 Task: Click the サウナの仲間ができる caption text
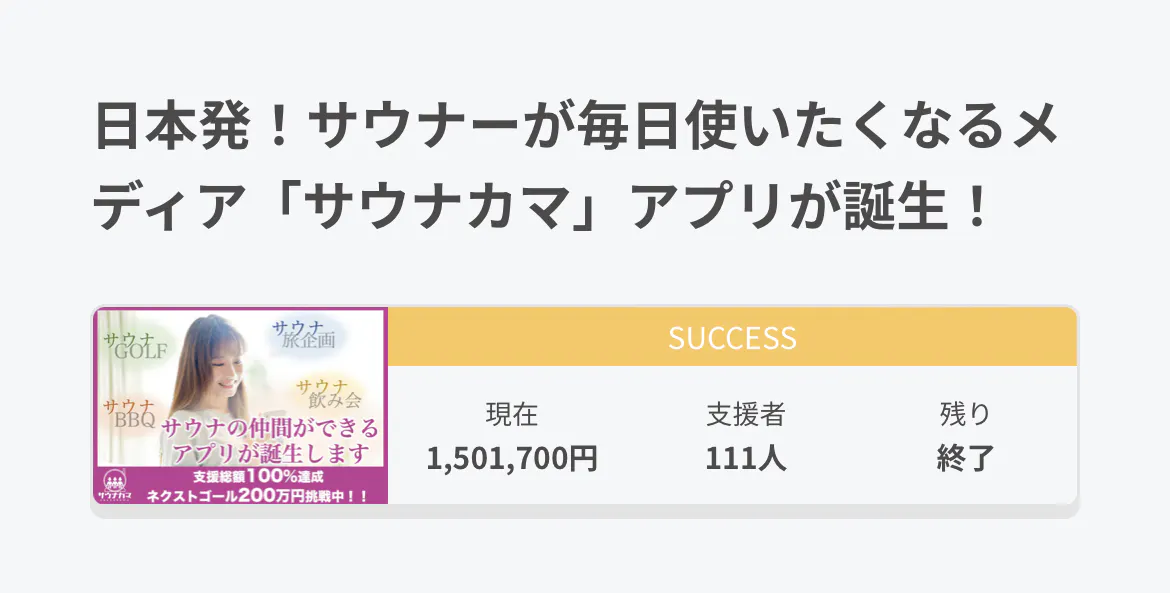(x=270, y=428)
